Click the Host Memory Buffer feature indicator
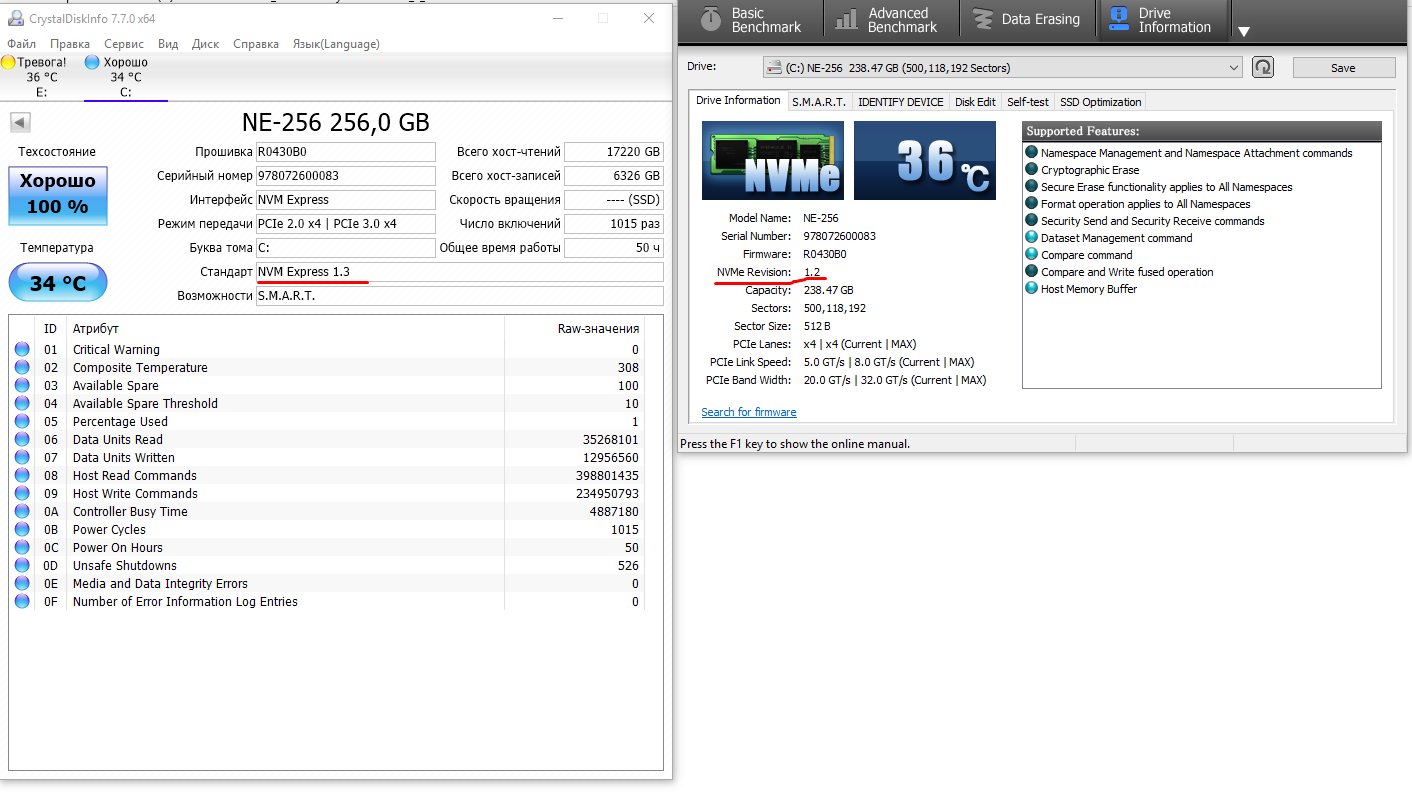Image resolution: width=1412 pixels, height=795 pixels. [x=1032, y=289]
